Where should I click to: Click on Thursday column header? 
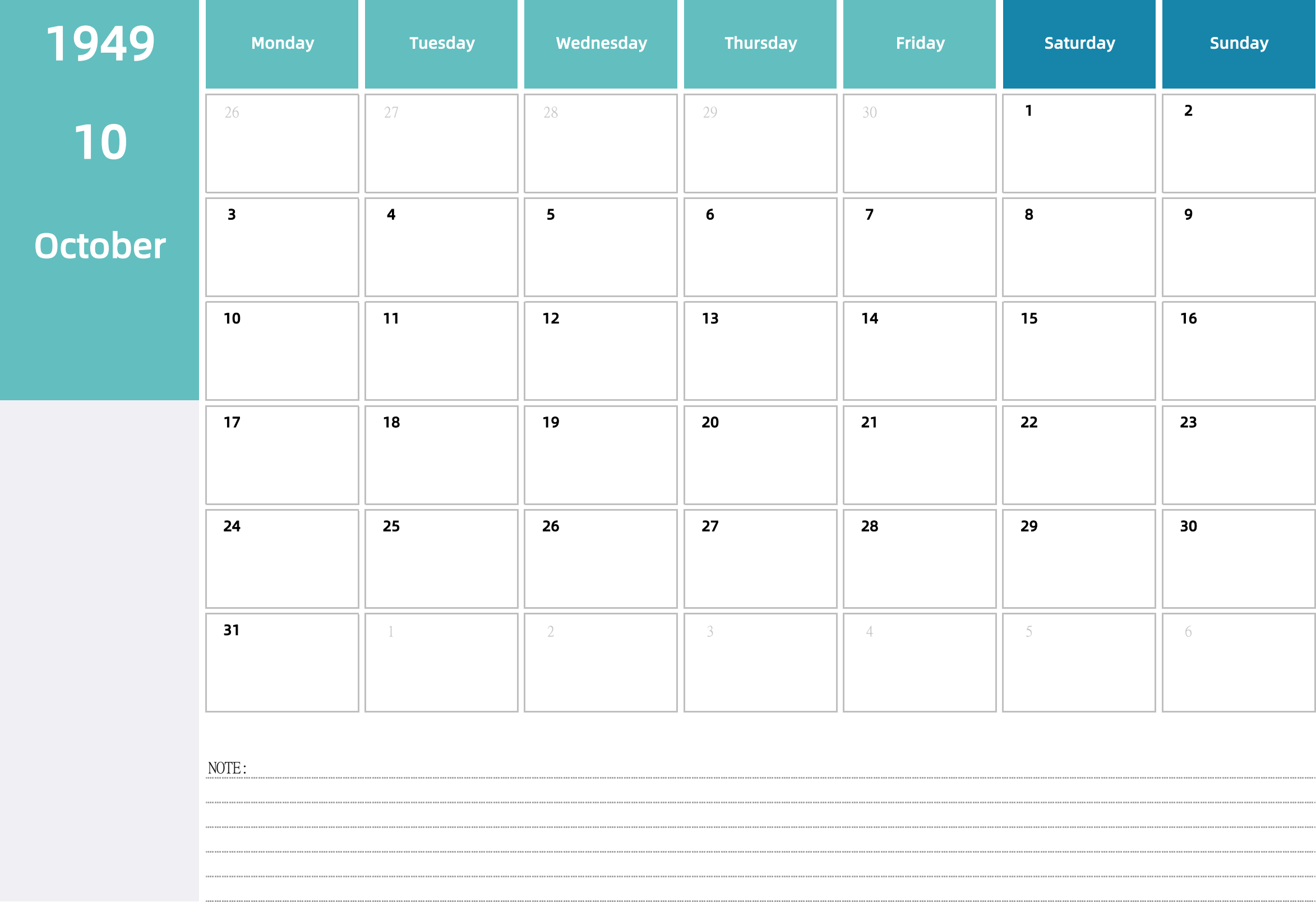click(x=759, y=43)
